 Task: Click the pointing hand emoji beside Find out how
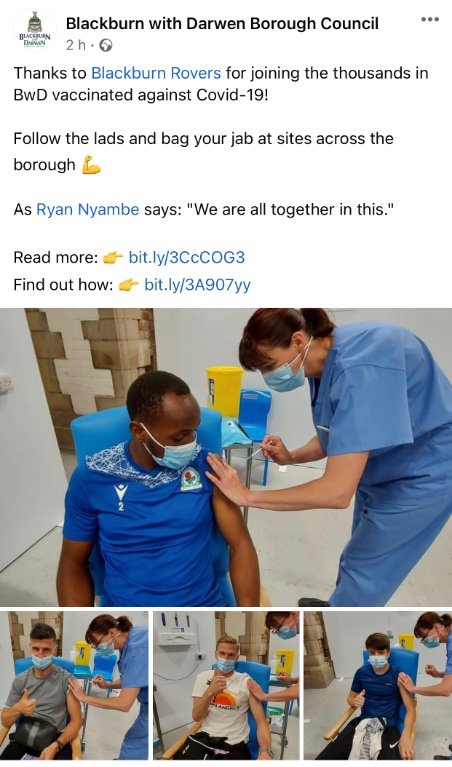[x=129, y=285]
